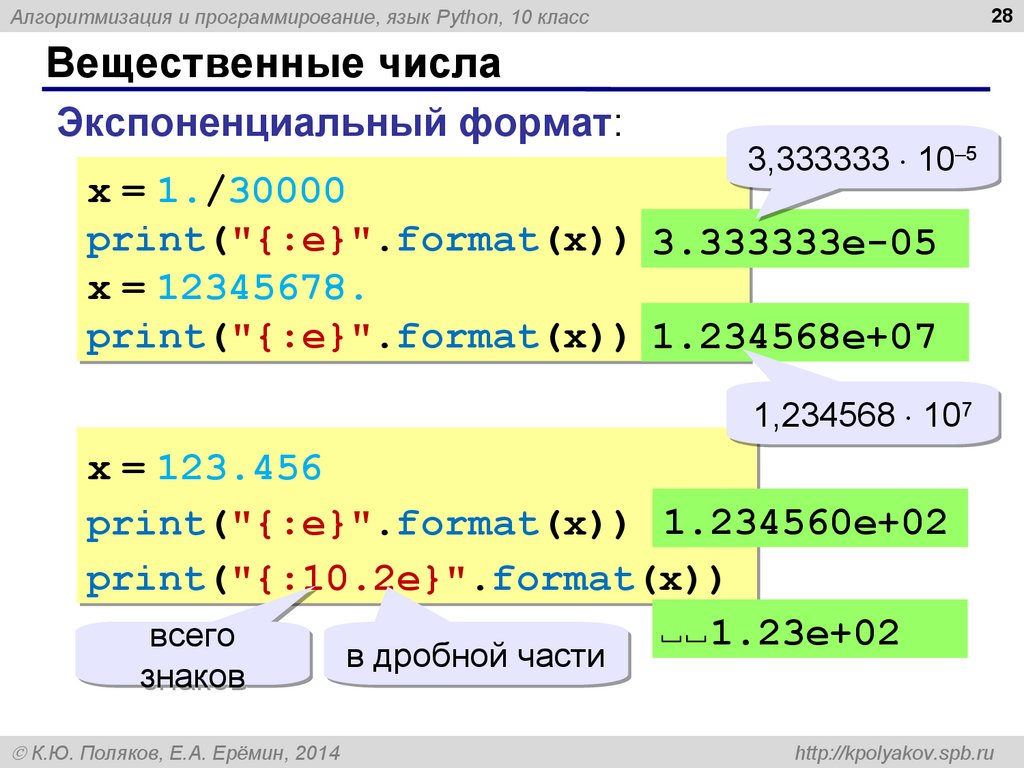Click the callout "3,333333 · 10⁻⁵"
The image size is (1024, 768).
point(863,159)
